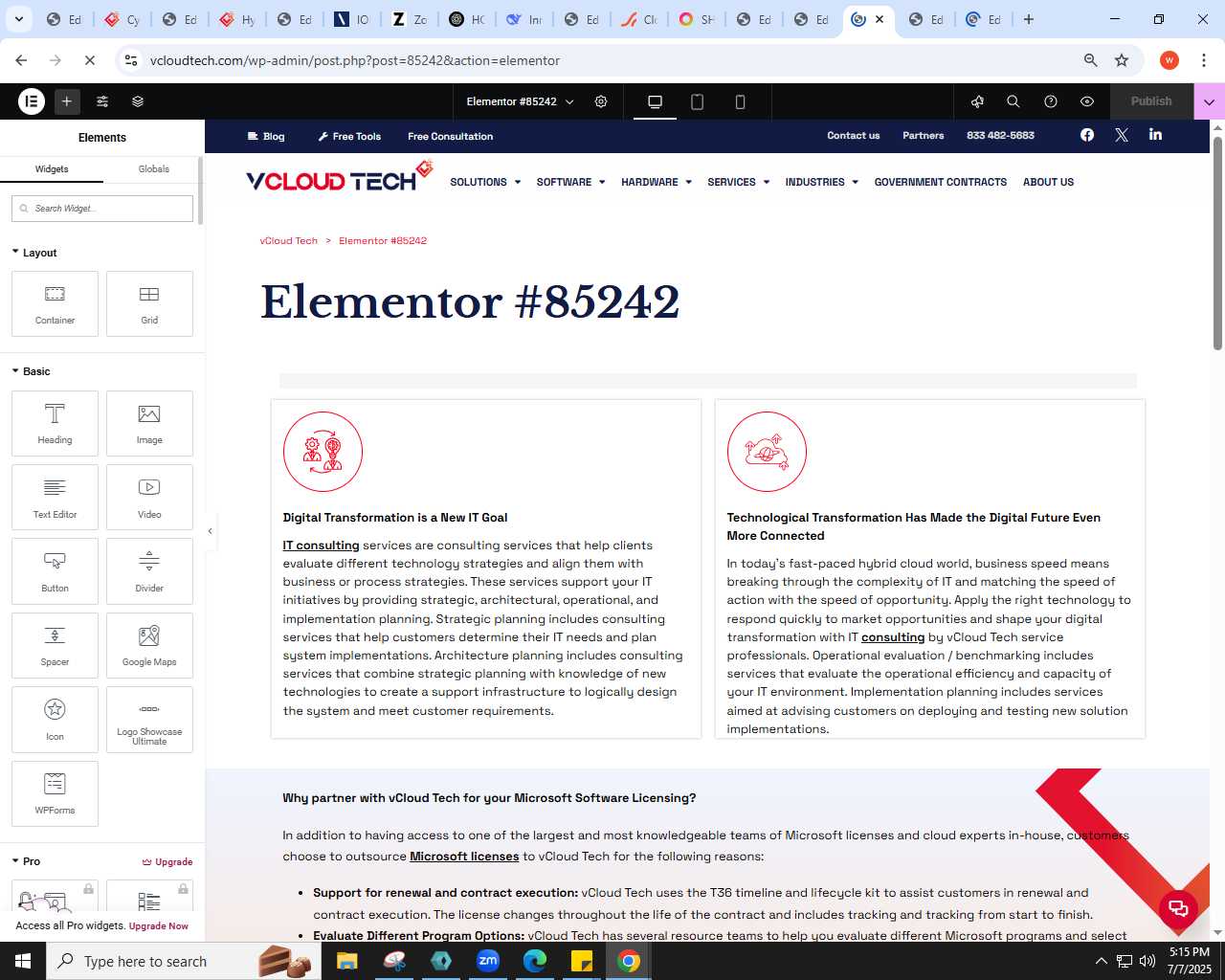
Task: Select the Divider widget
Action: coord(149,571)
